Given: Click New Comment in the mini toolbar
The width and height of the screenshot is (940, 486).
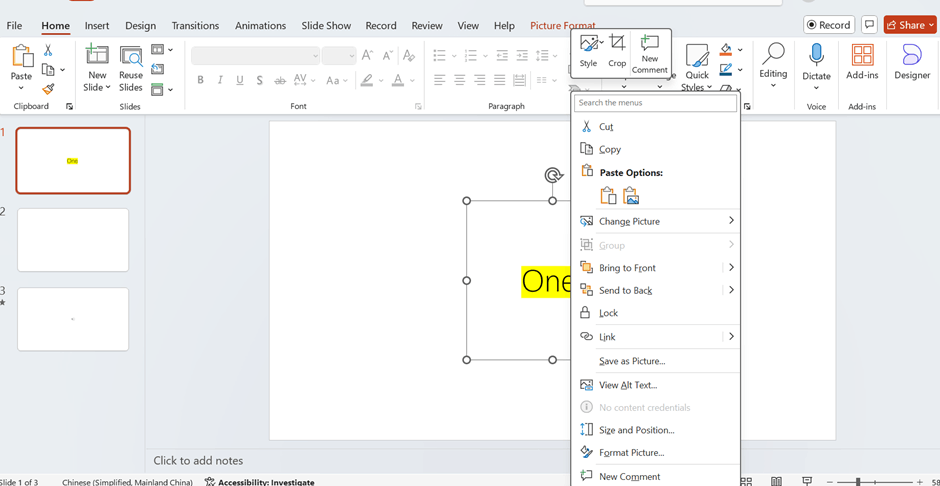Looking at the screenshot, I should [650, 53].
